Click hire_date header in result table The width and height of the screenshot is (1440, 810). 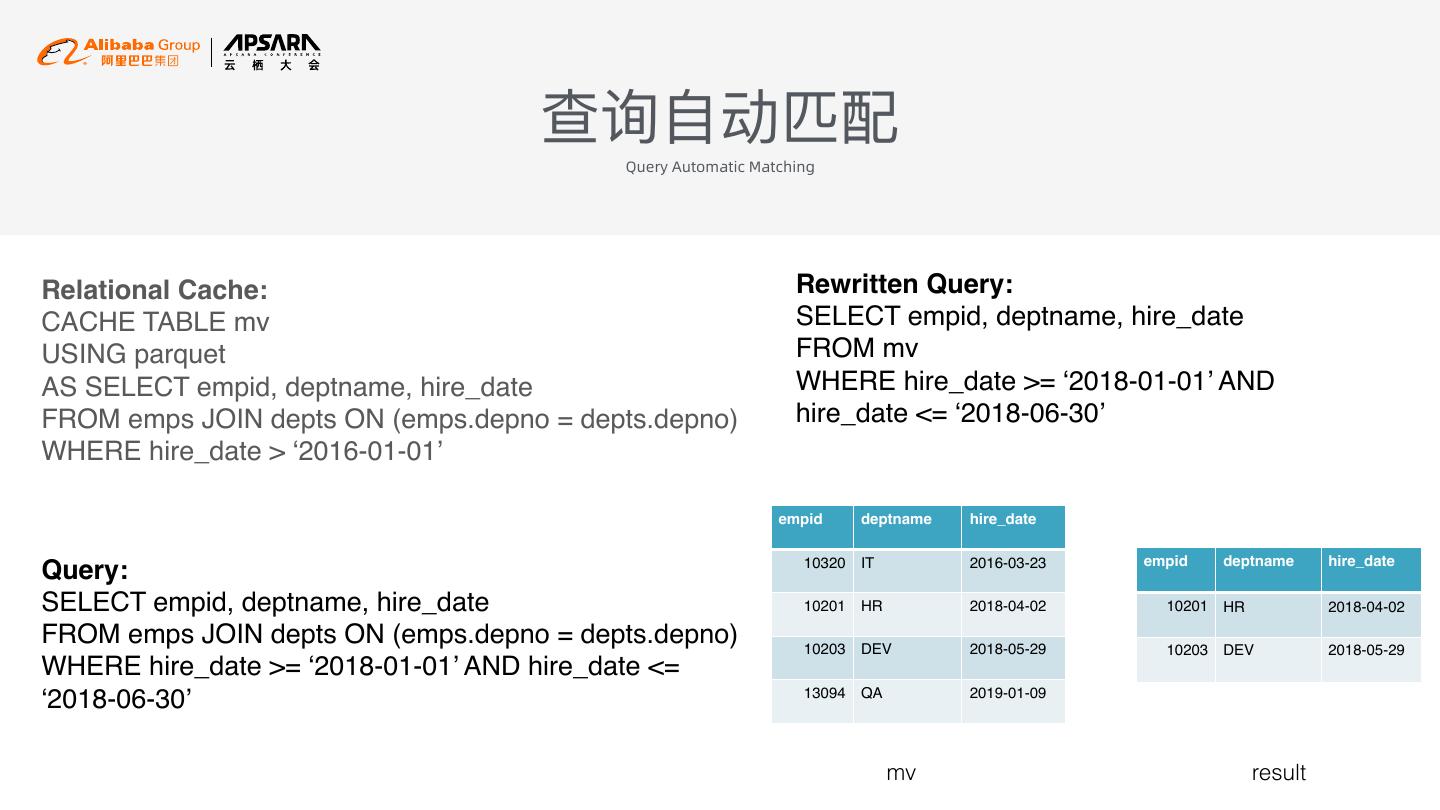(1361, 561)
